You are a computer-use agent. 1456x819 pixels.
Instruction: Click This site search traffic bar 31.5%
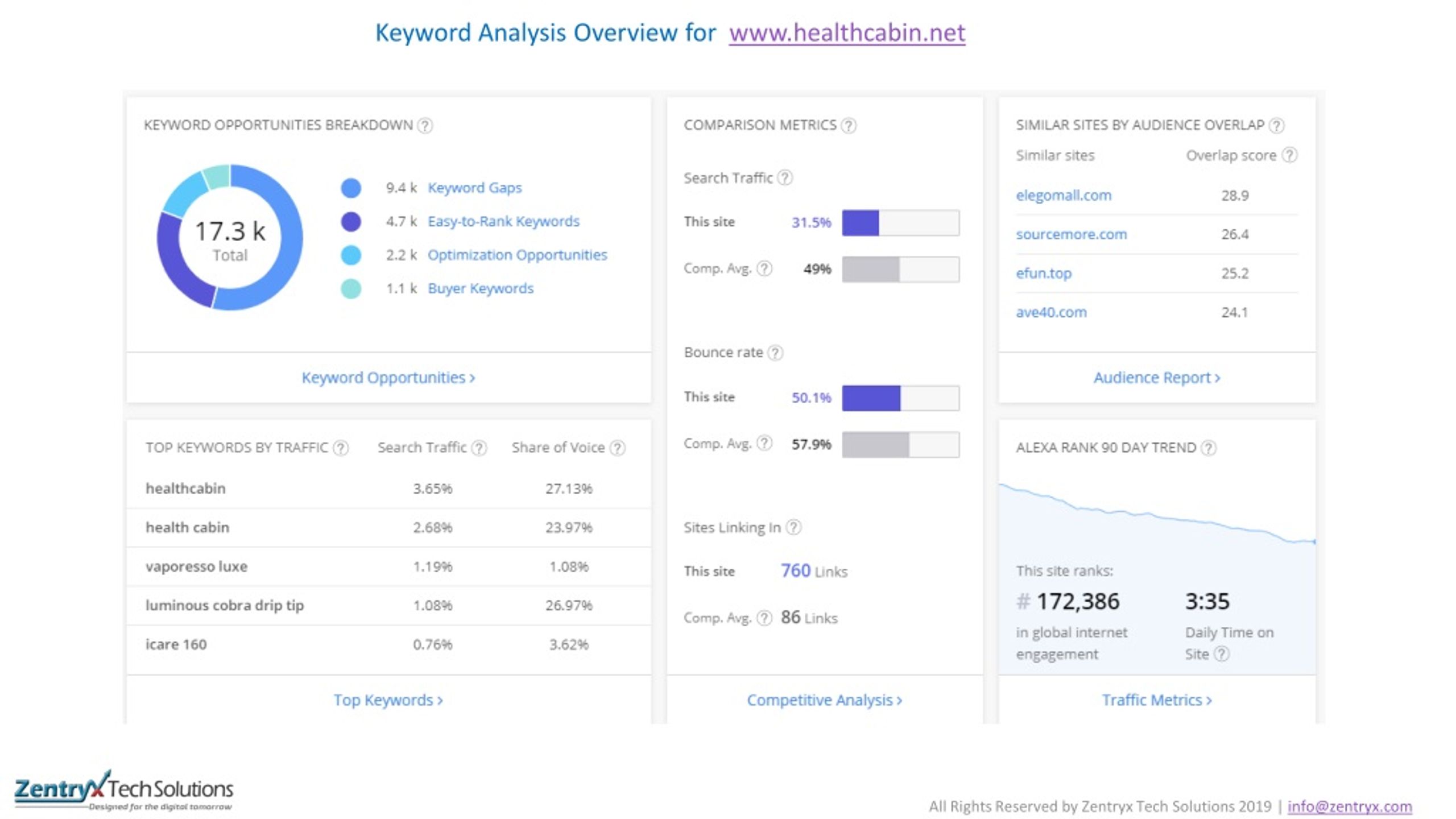point(900,222)
